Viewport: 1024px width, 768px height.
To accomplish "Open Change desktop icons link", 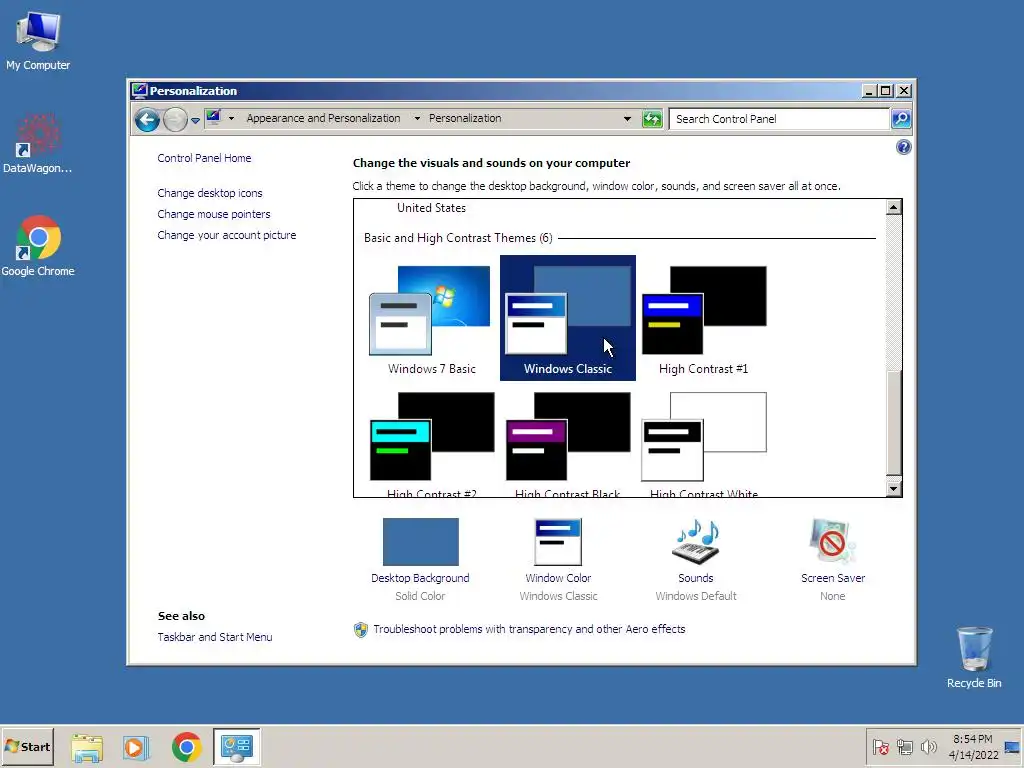I will (x=210, y=193).
